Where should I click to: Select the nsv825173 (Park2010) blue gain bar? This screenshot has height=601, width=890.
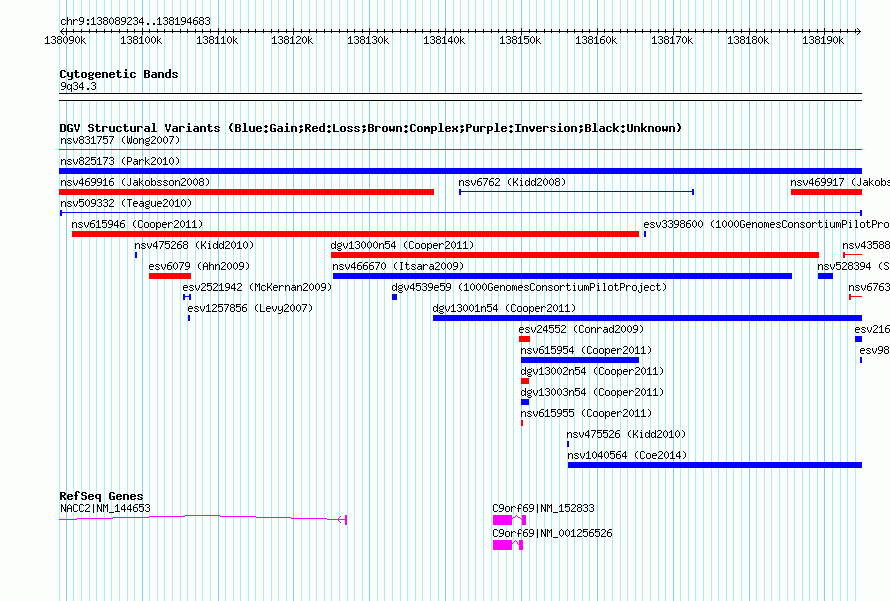pyautogui.click(x=460, y=171)
